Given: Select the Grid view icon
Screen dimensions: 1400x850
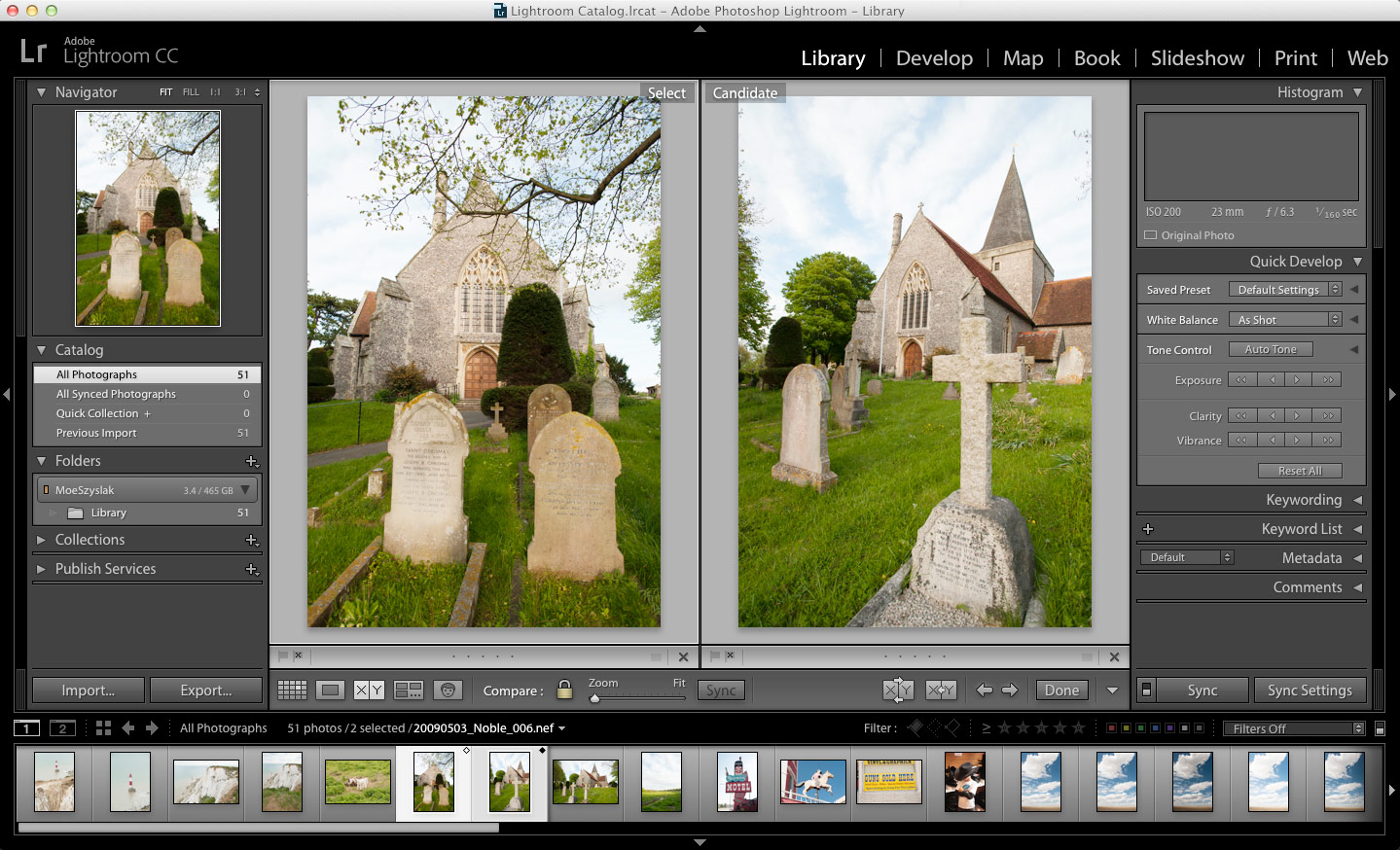Looking at the screenshot, I should pyautogui.click(x=292, y=690).
